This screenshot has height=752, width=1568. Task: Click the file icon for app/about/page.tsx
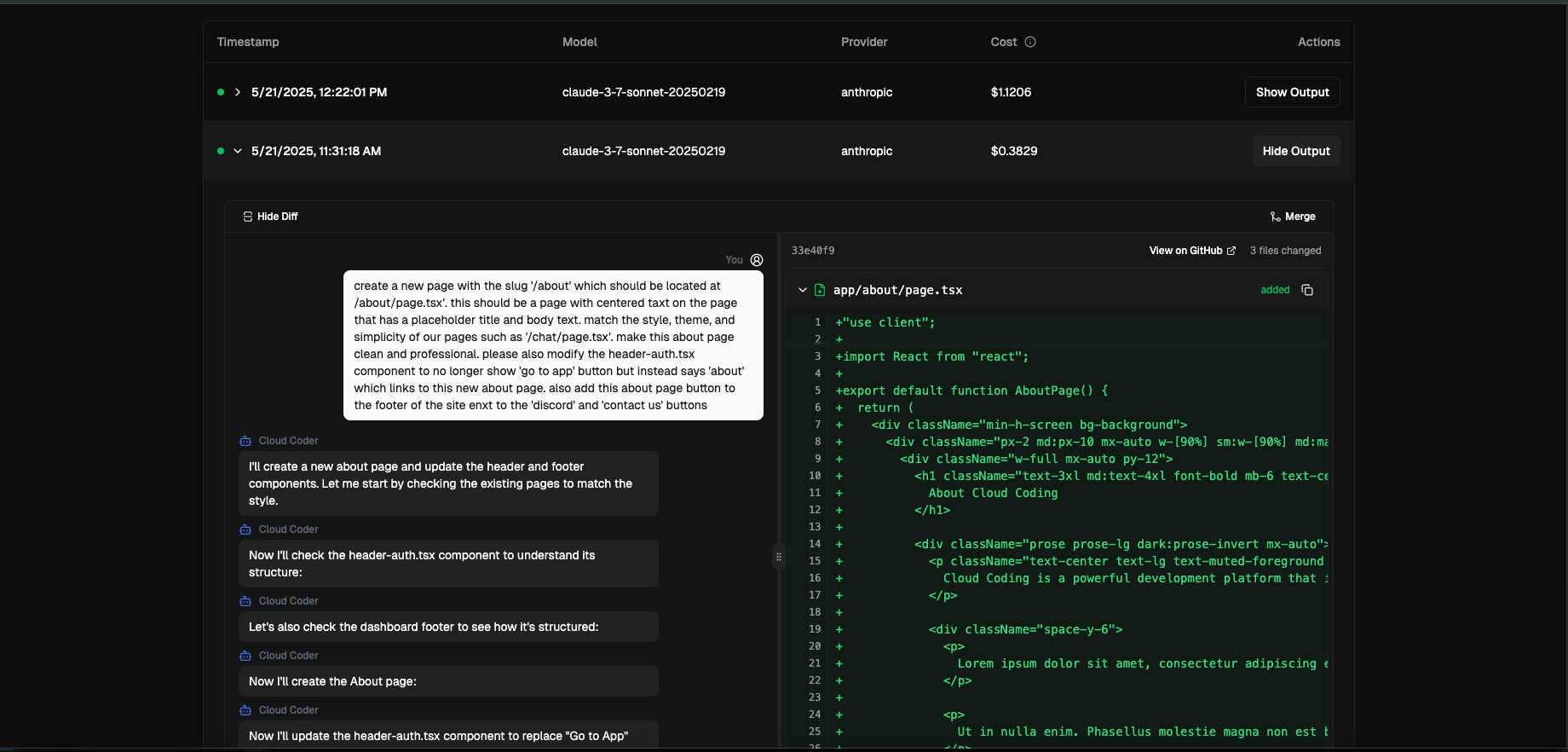[820, 290]
